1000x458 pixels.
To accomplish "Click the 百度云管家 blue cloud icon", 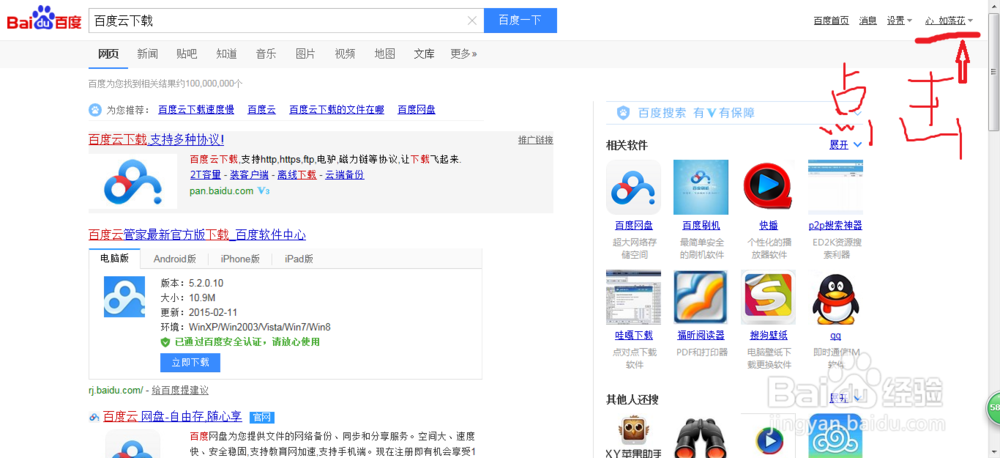I will click(124, 297).
